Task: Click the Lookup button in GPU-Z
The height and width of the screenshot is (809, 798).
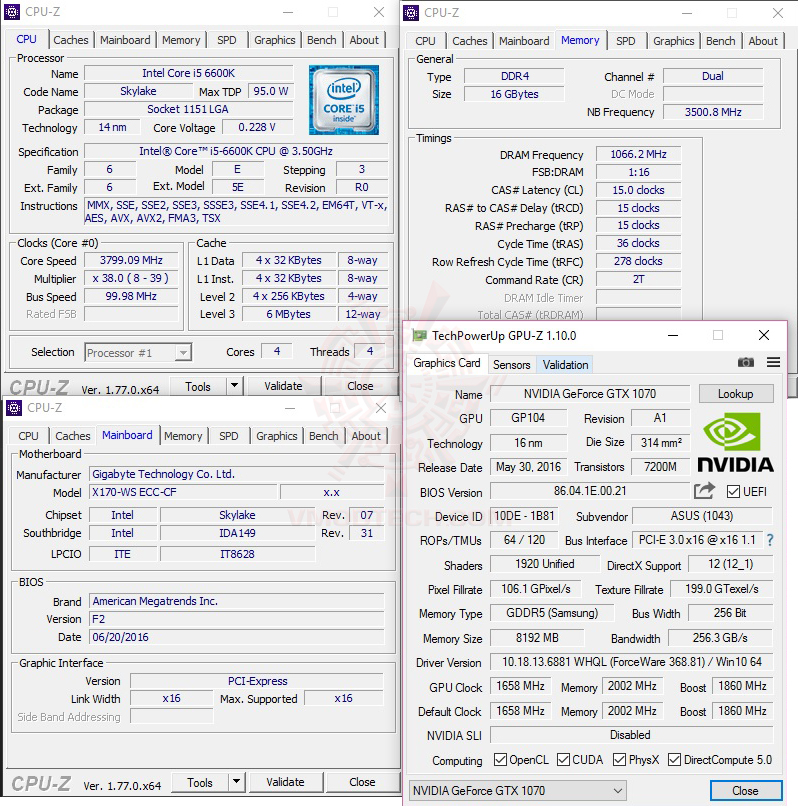Action: tap(736, 394)
